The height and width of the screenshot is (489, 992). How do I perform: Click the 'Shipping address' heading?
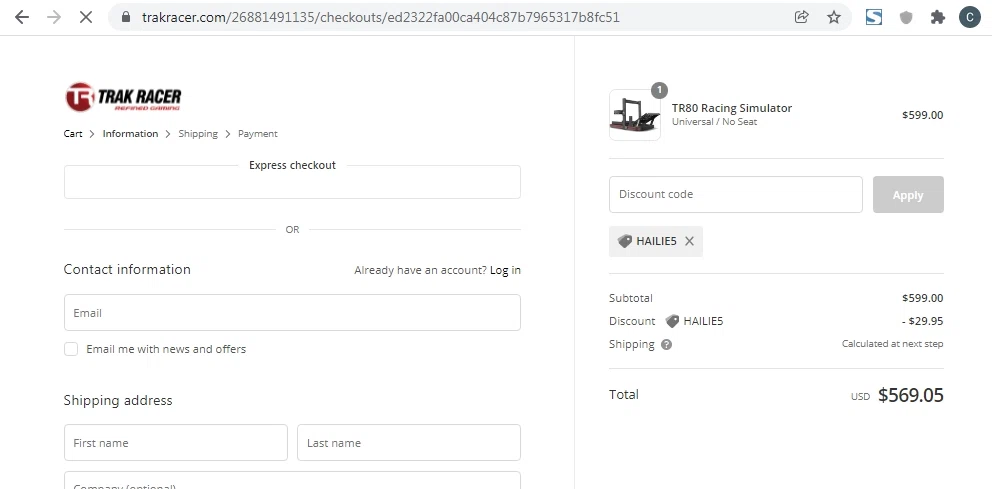pyautogui.click(x=118, y=400)
